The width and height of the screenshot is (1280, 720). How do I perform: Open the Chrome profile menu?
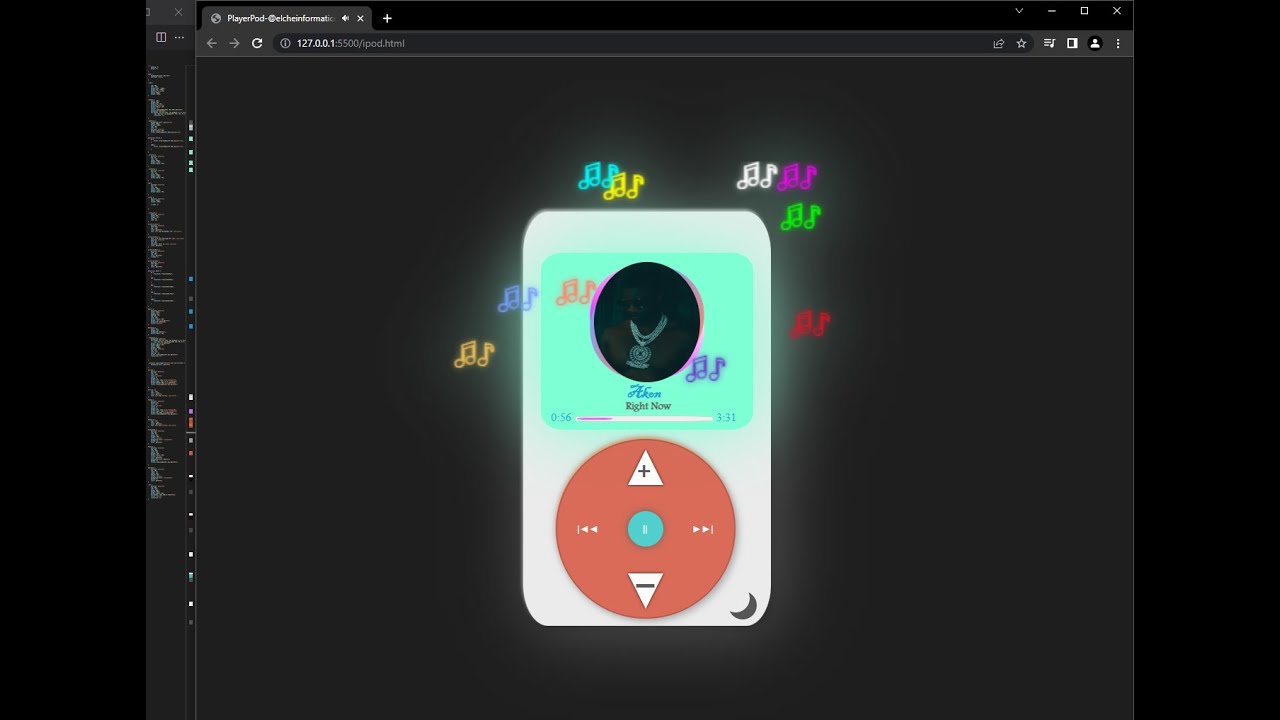(1095, 43)
